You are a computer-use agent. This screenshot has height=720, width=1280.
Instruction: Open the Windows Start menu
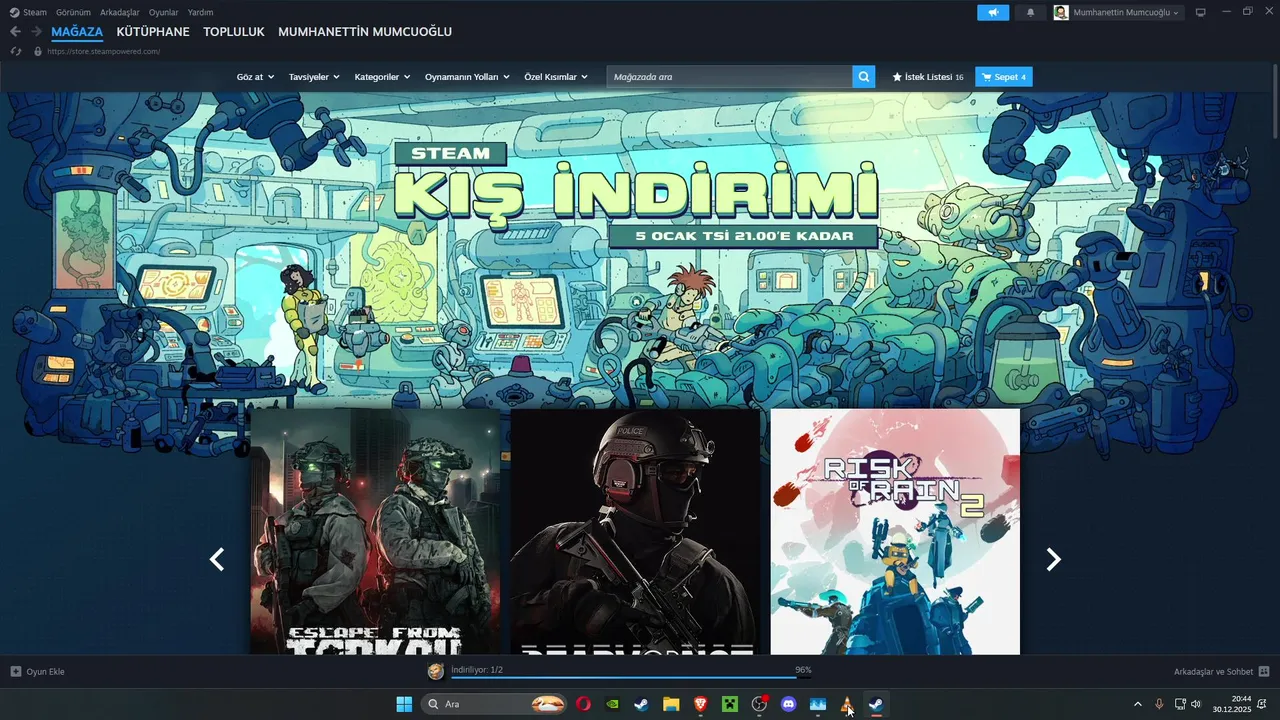[404, 704]
